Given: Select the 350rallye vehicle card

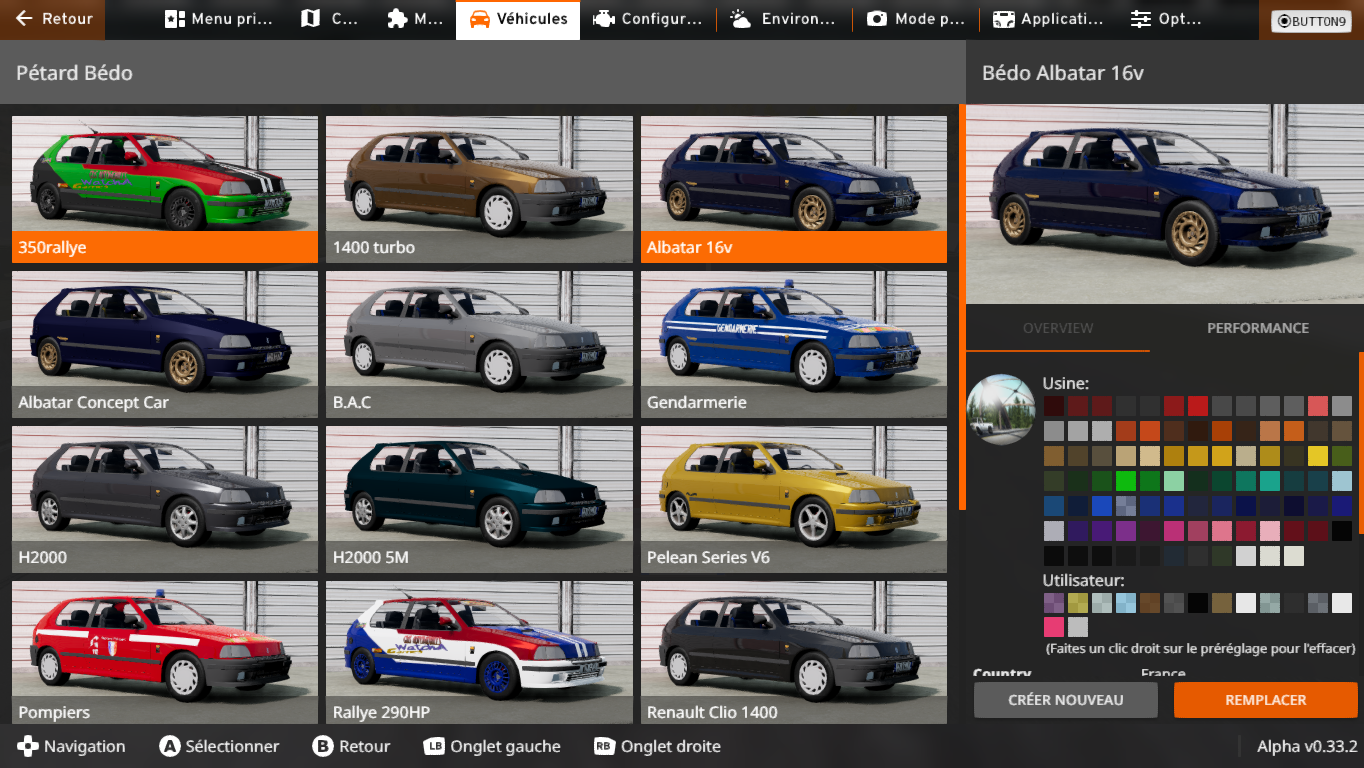Looking at the screenshot, I should (x=165, y=189).
